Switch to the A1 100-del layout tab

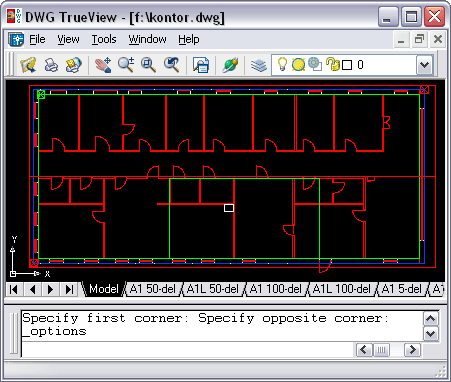(x=275, y=289)
